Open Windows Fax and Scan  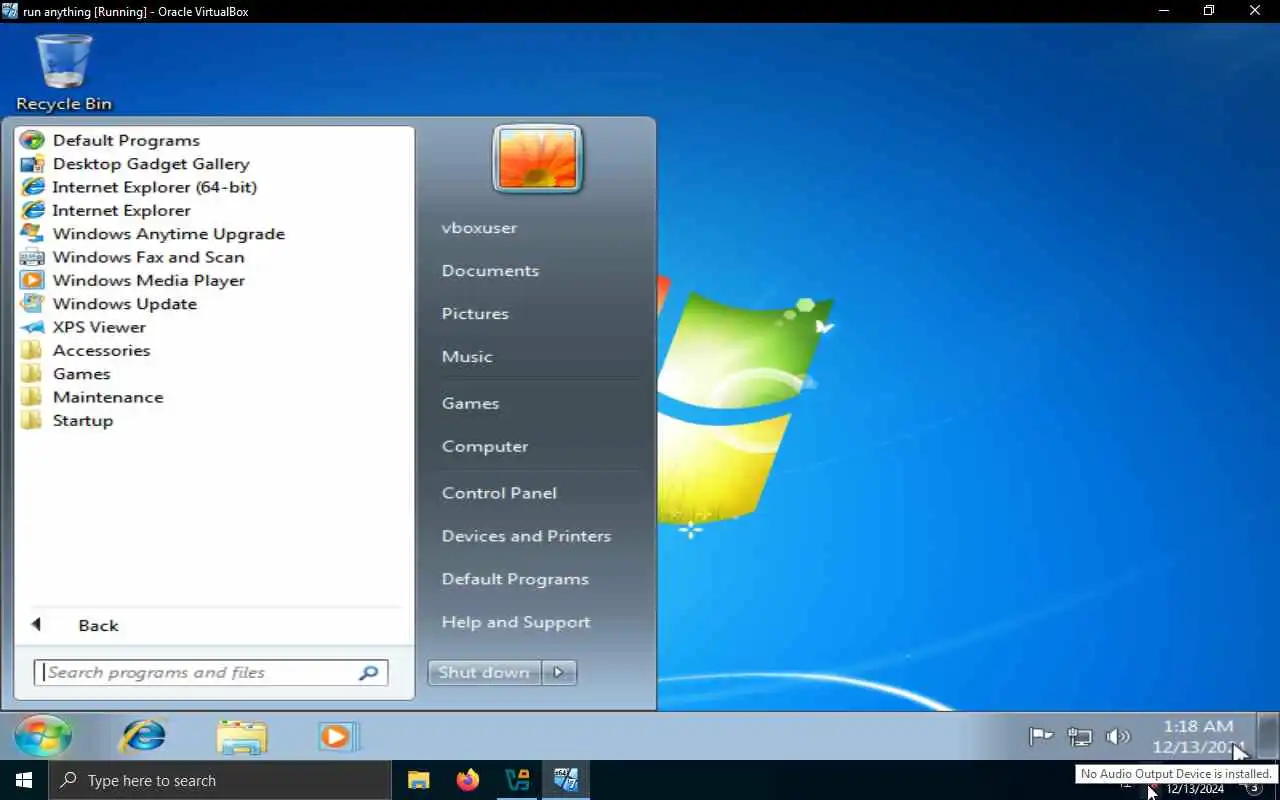coord(132,257)
